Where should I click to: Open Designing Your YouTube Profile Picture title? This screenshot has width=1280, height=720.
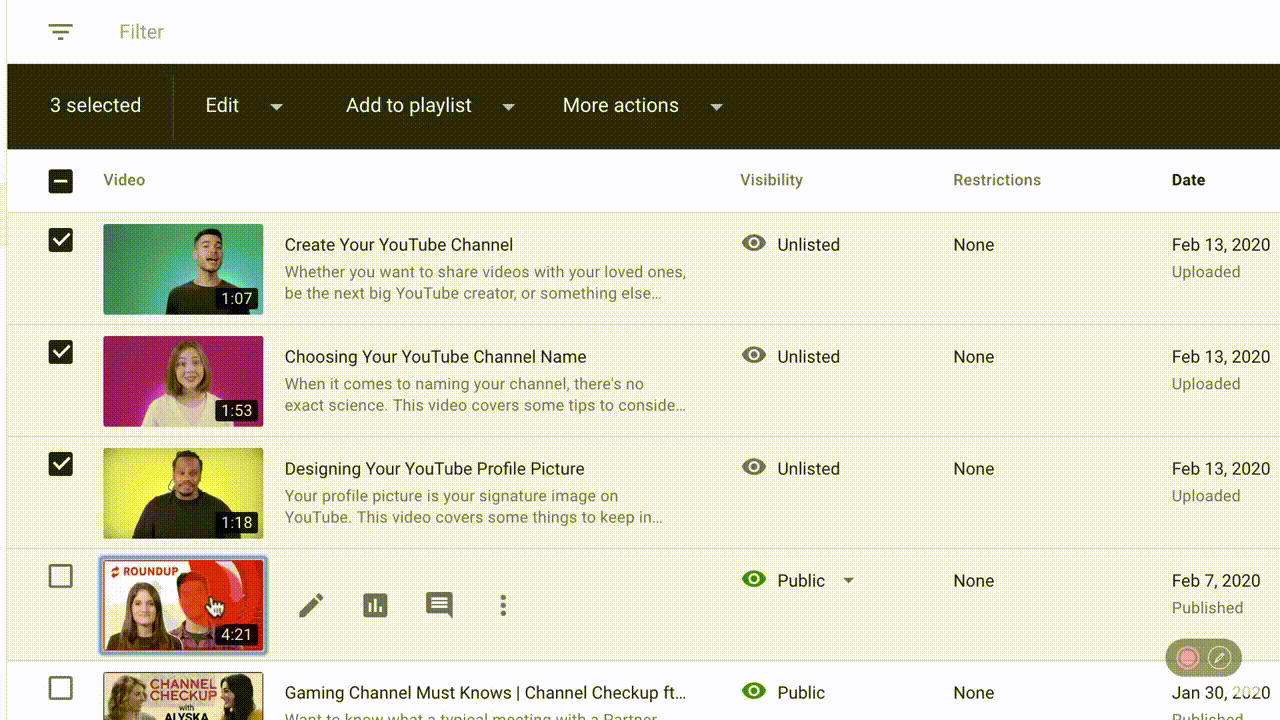tap(434, 469)
